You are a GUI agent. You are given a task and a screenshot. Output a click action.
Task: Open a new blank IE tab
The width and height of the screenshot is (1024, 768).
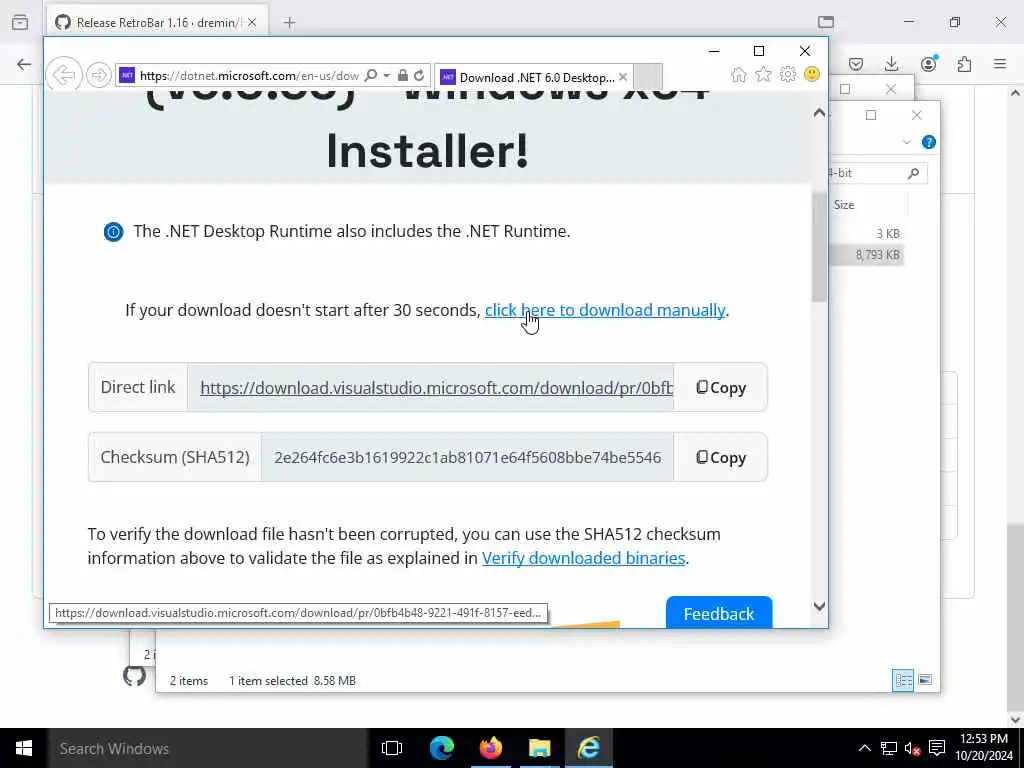(648, 77)
